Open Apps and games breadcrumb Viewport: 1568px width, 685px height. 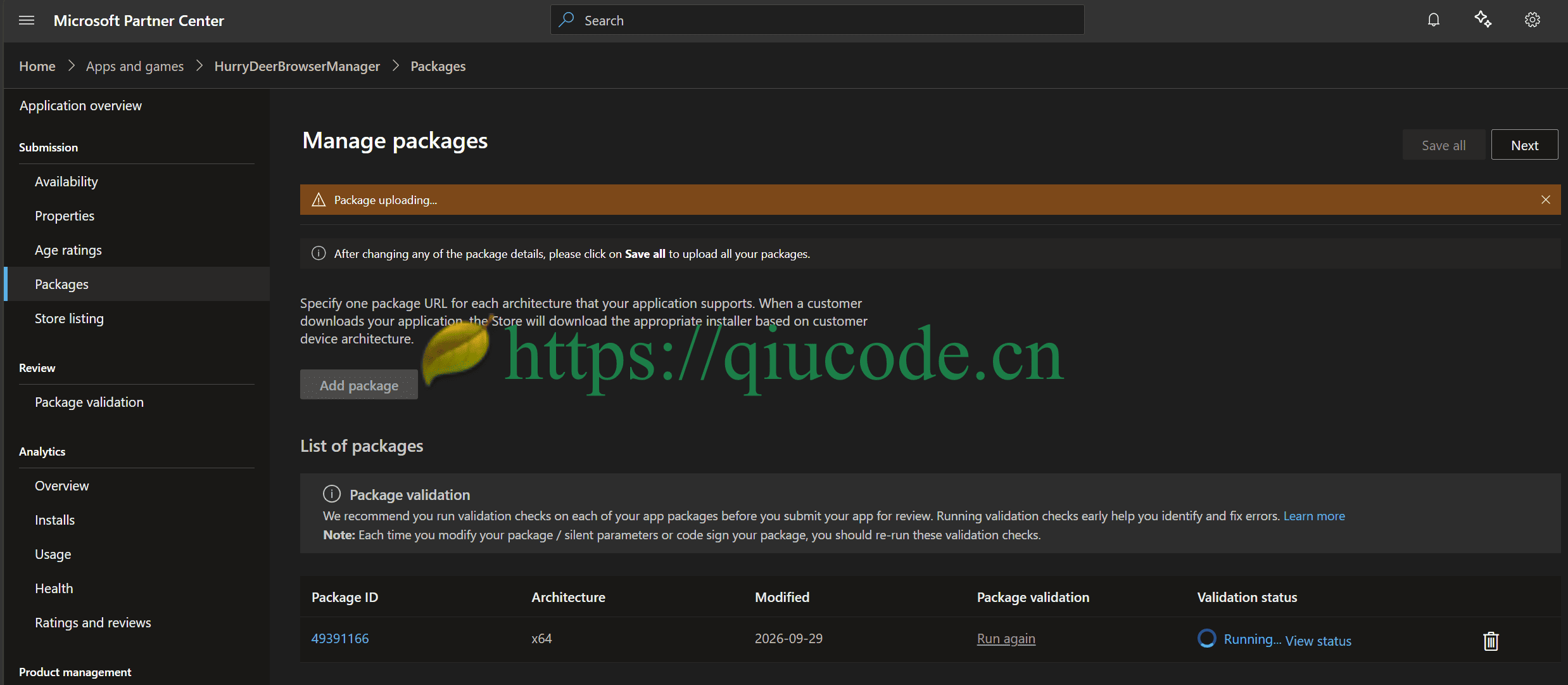pyautogui.click(x=135, y=66)
